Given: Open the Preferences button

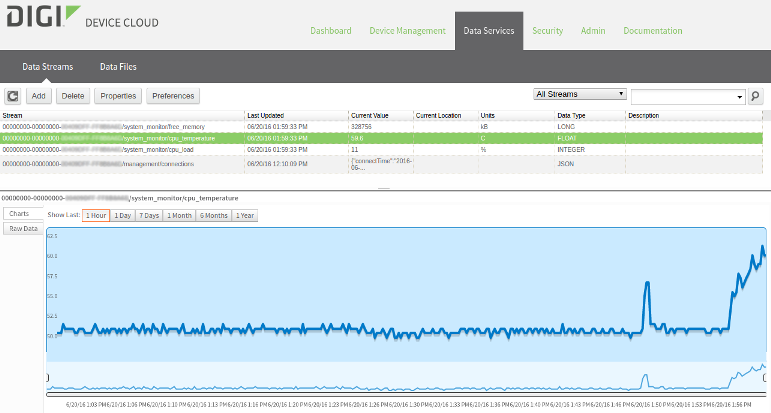Looking at the screenshot, I should (x=173, y=96).
